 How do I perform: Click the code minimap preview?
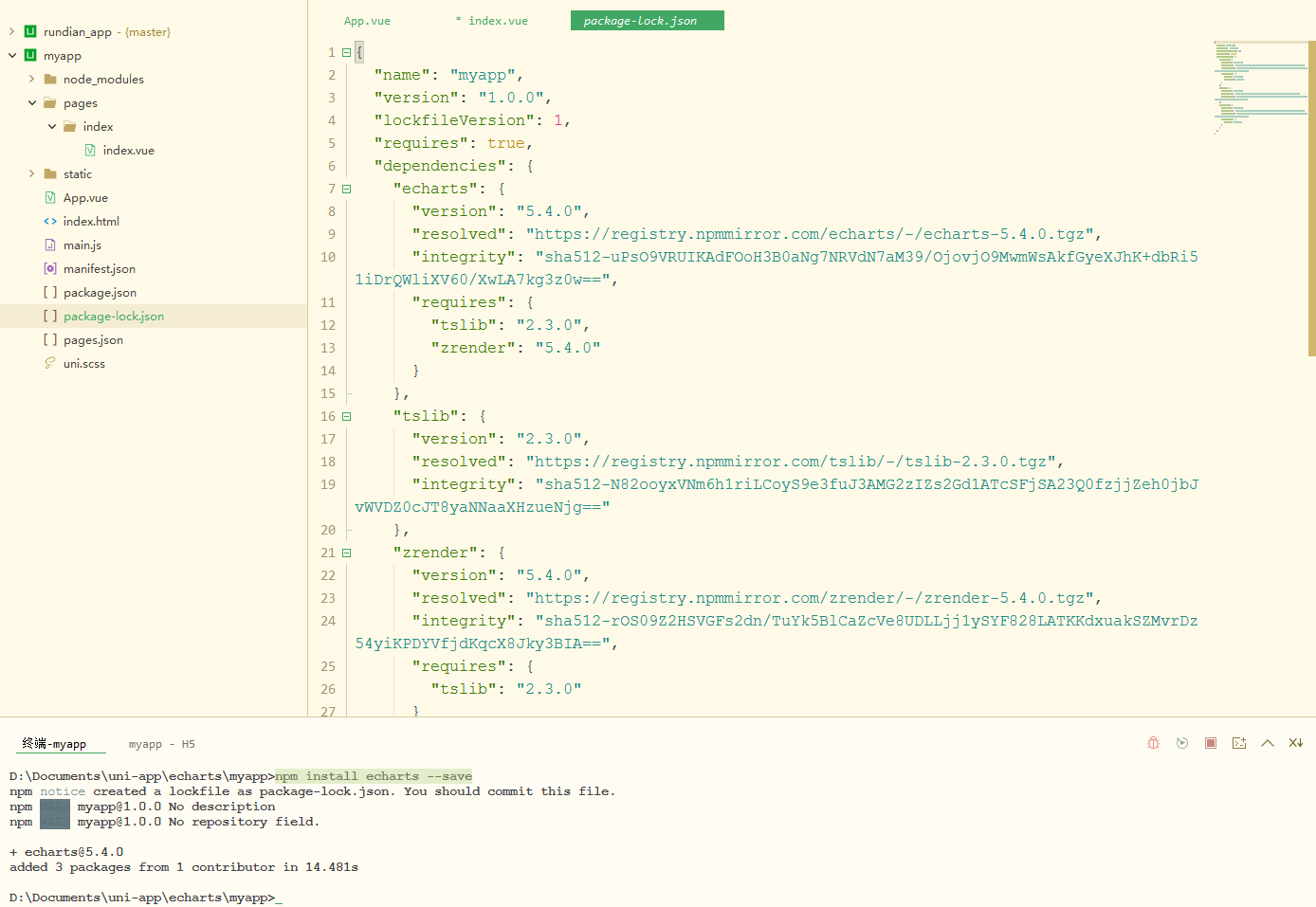click(x=1260, y=88)
